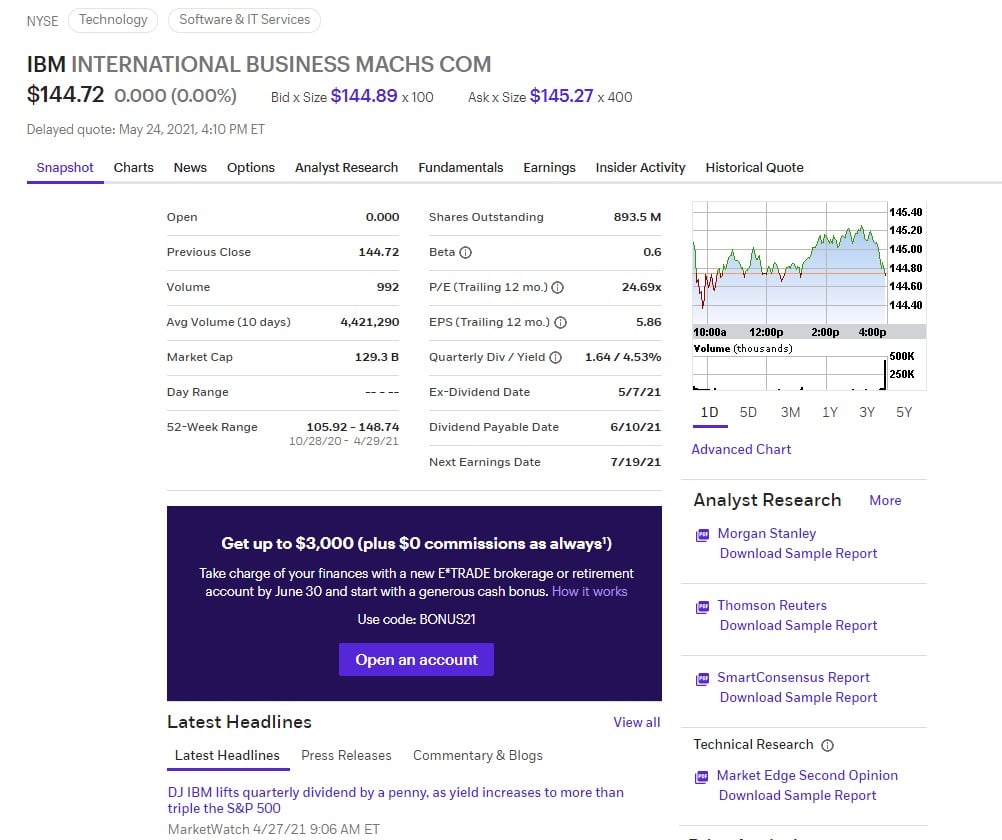Open the News tab
The height and width of the screenshot is (840, 1002).
pos(190,167)
